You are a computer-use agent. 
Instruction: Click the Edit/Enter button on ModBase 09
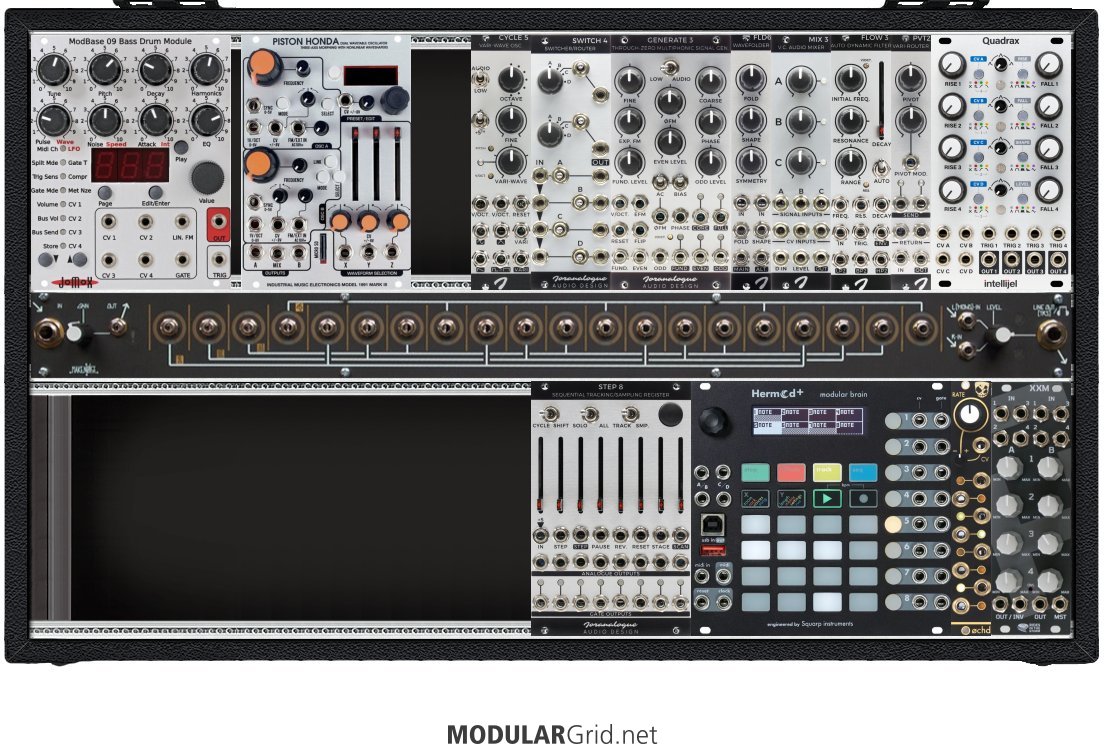155,192
